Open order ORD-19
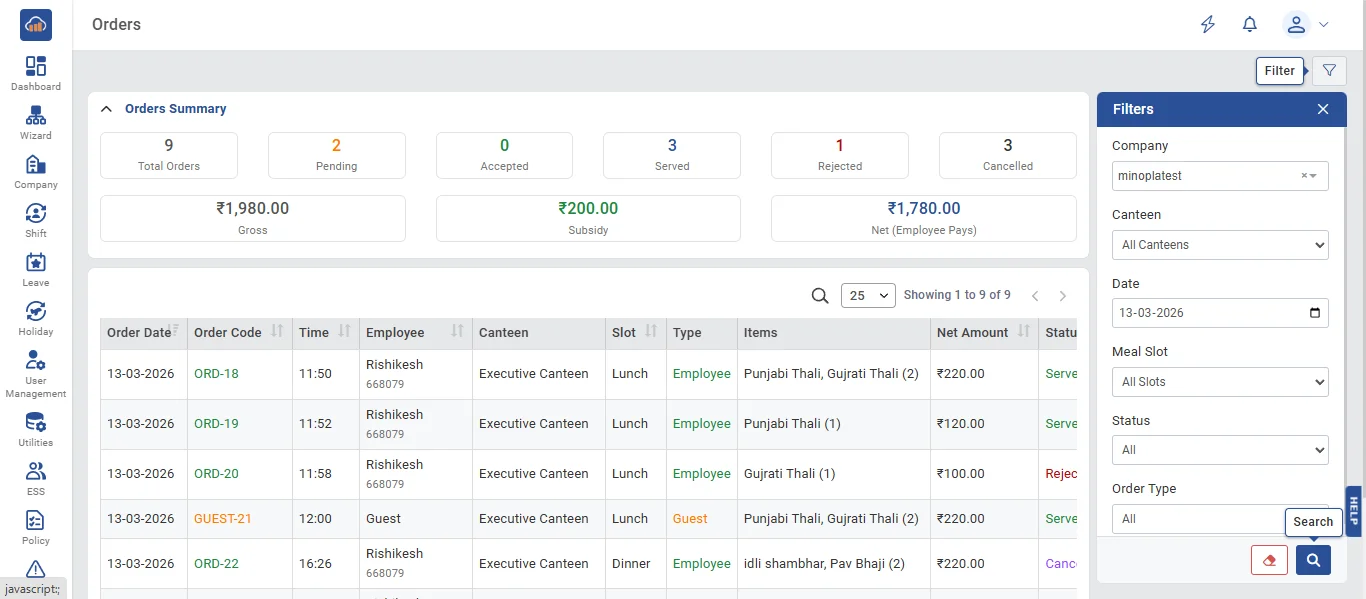This screenshot has height=599, width=1366. pos(216,424)
